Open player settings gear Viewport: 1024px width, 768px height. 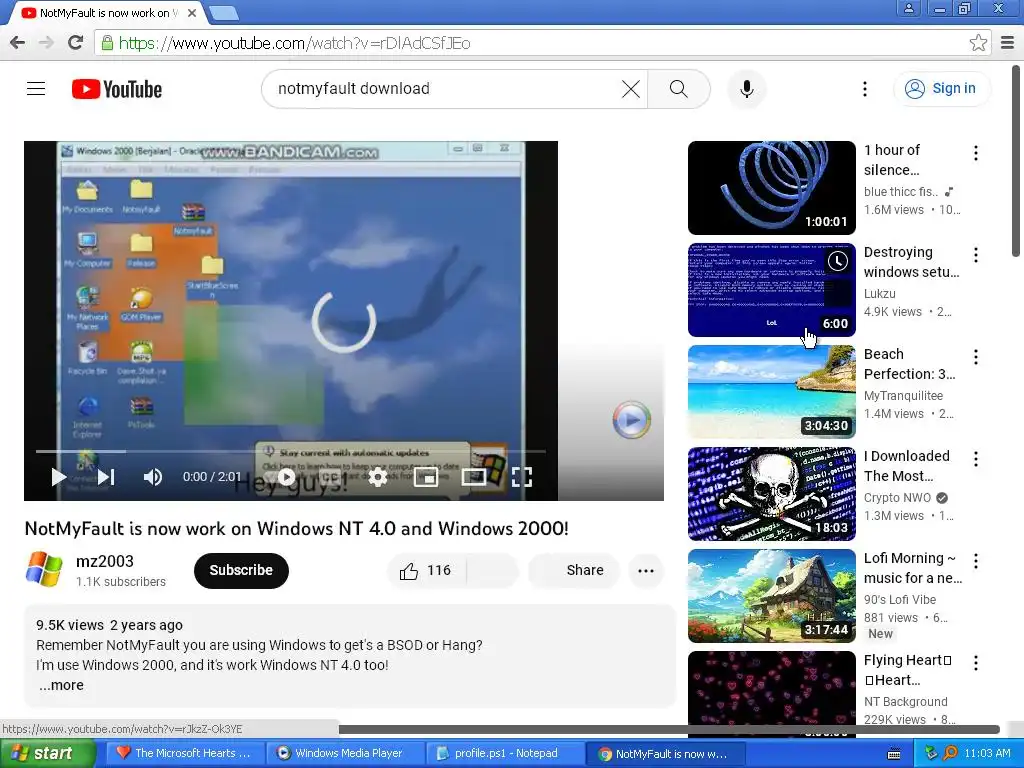pyautogui.click(x=378, y=477)
